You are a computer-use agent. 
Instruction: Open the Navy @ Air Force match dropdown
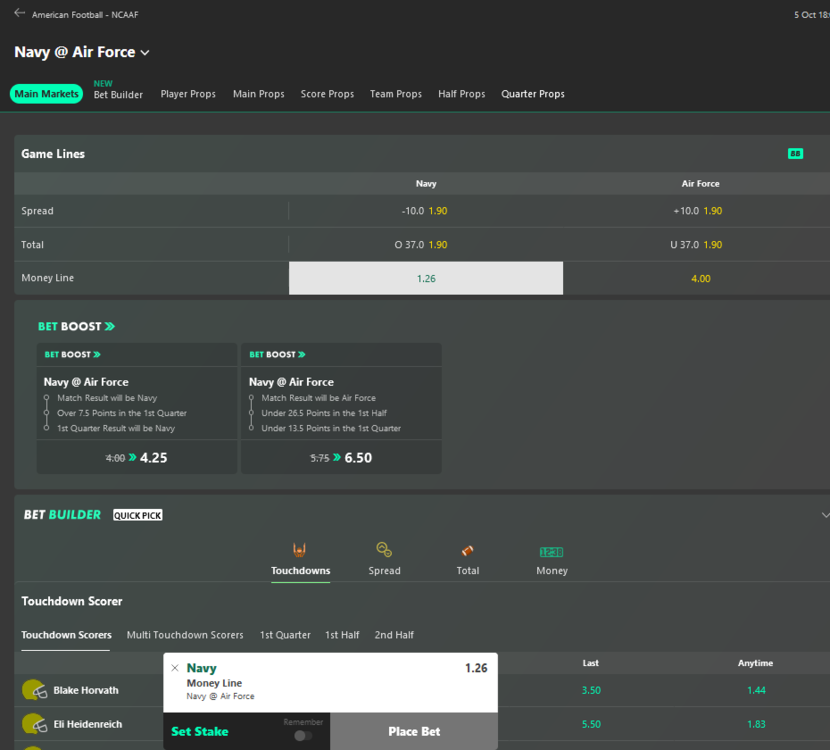tap(145, 52)
